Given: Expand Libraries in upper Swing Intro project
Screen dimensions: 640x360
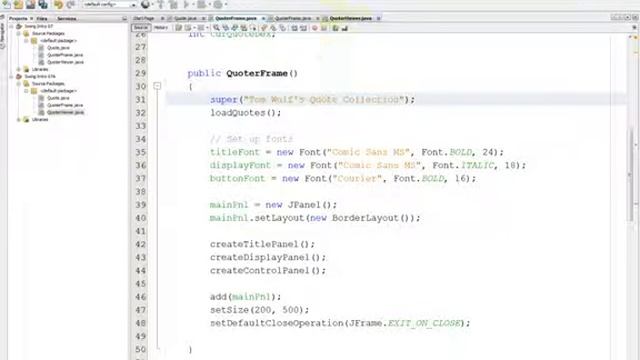Looking at the screenshot, I should tap(19, 69).
